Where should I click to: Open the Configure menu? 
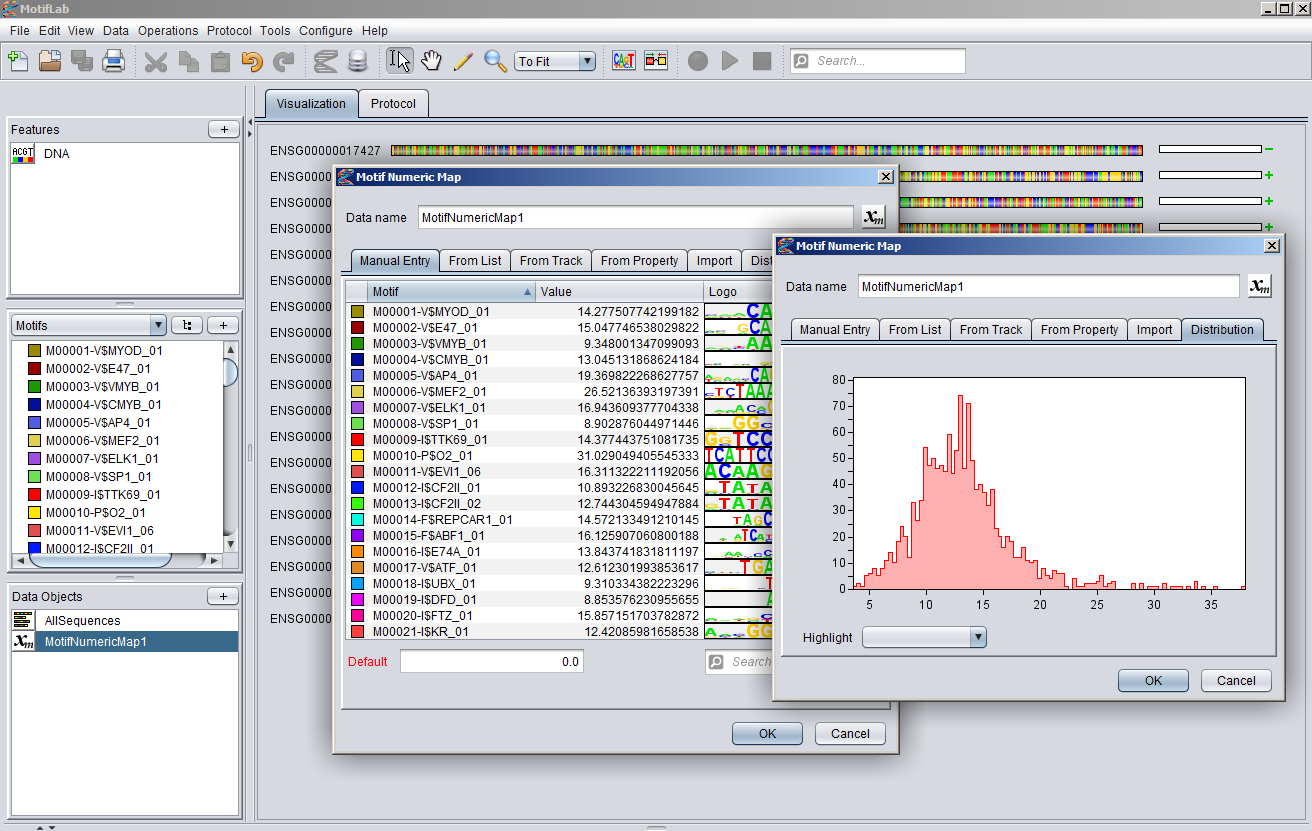(x=326, y=31)
